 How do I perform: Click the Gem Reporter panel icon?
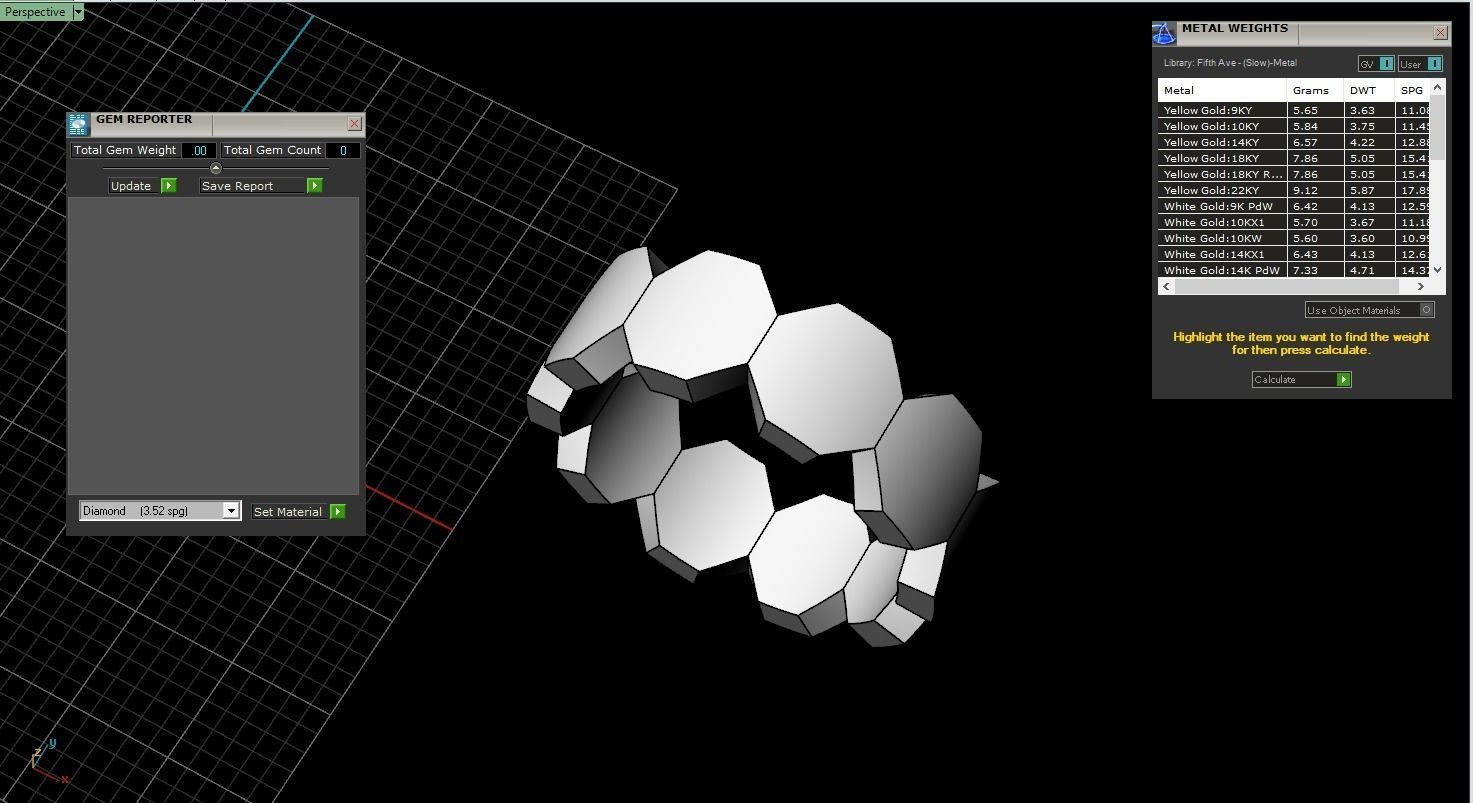[78, 125]
